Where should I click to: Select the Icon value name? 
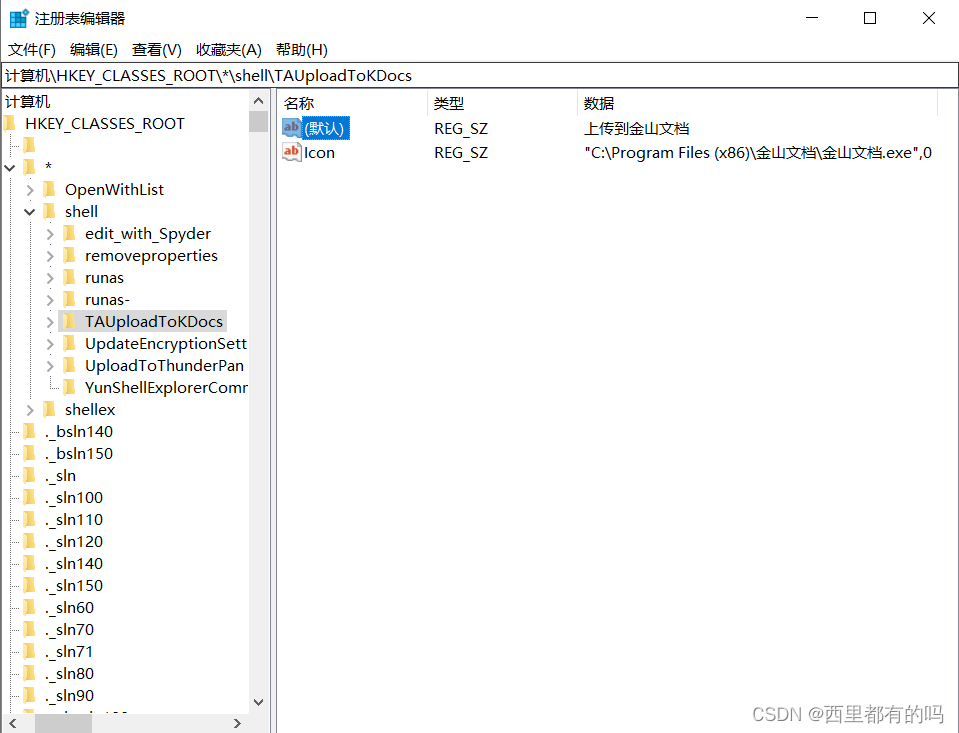tap(319, 153)
